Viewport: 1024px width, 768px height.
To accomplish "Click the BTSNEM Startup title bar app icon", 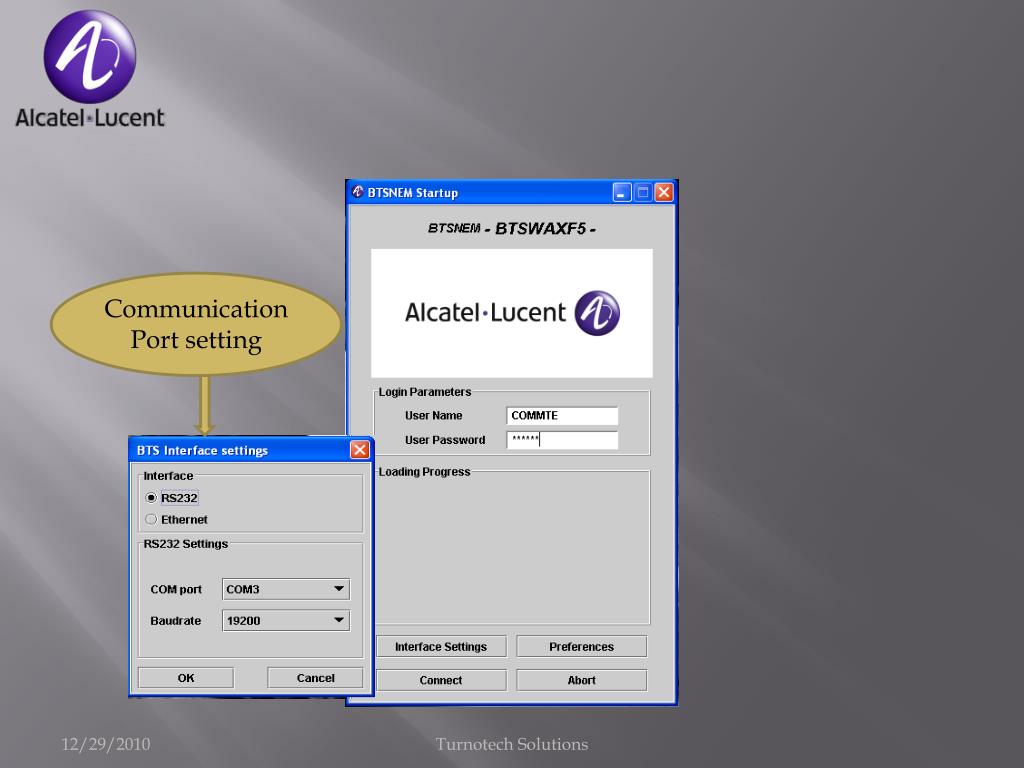I will pos(357,192).
